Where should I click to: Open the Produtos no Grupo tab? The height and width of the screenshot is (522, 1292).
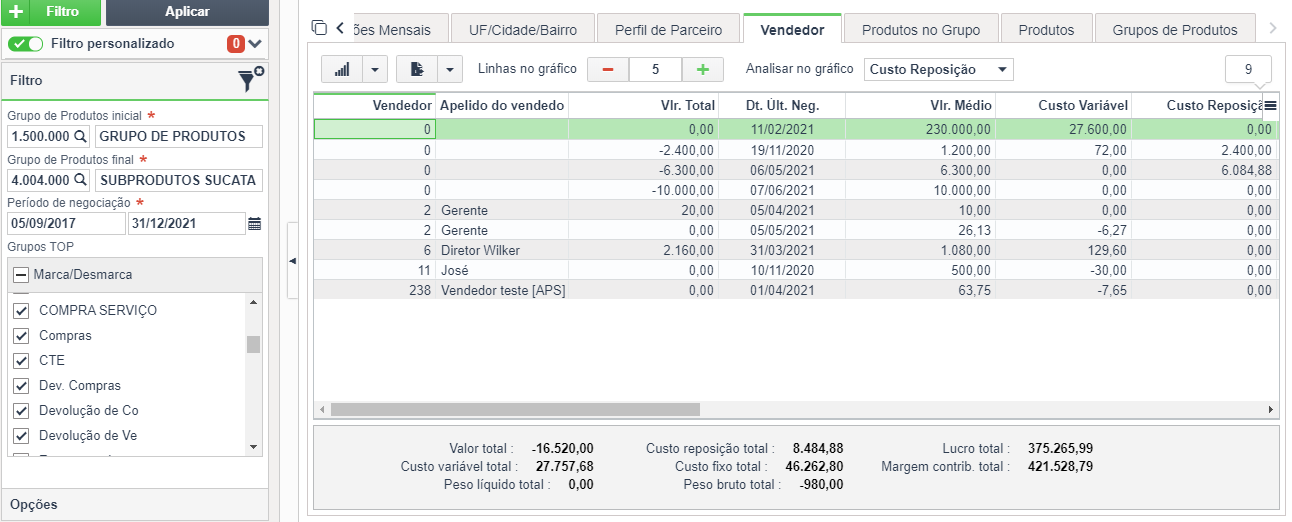tap(921, 30)
